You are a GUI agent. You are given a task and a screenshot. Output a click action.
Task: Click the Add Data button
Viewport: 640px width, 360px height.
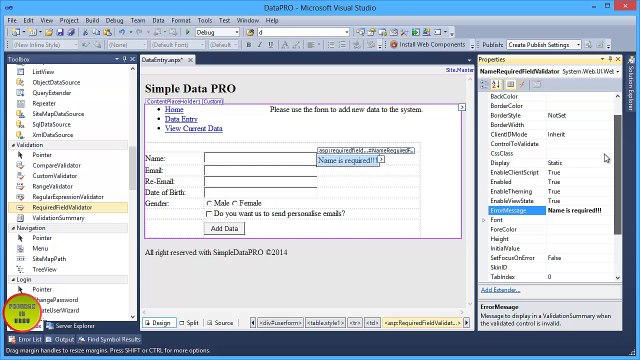pos(224,229)
